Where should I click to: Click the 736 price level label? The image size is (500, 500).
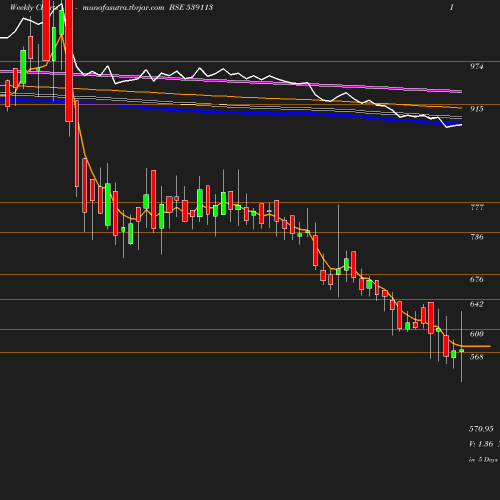point(476,237)
